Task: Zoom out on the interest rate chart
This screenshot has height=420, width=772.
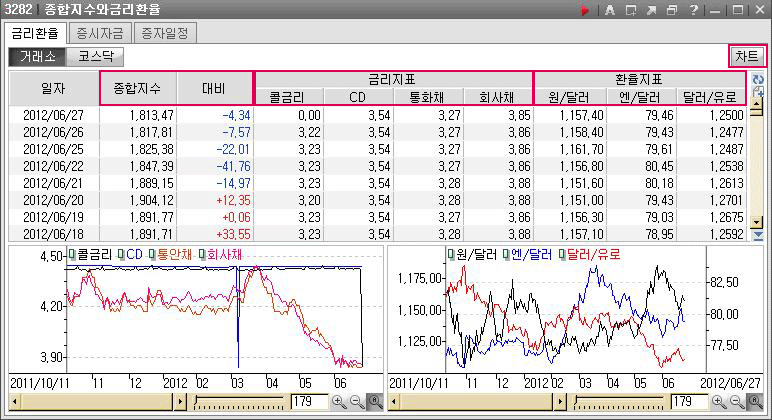Action: click(x=356, y=402)
